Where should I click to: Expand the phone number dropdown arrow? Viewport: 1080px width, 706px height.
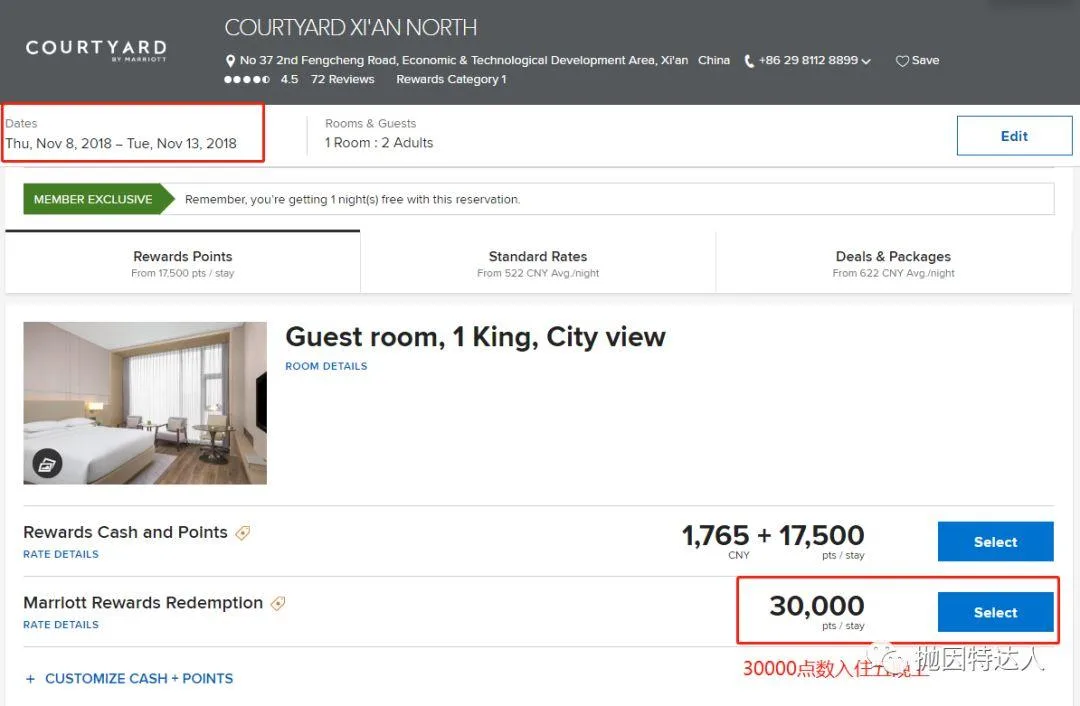(x=866, y=62)
